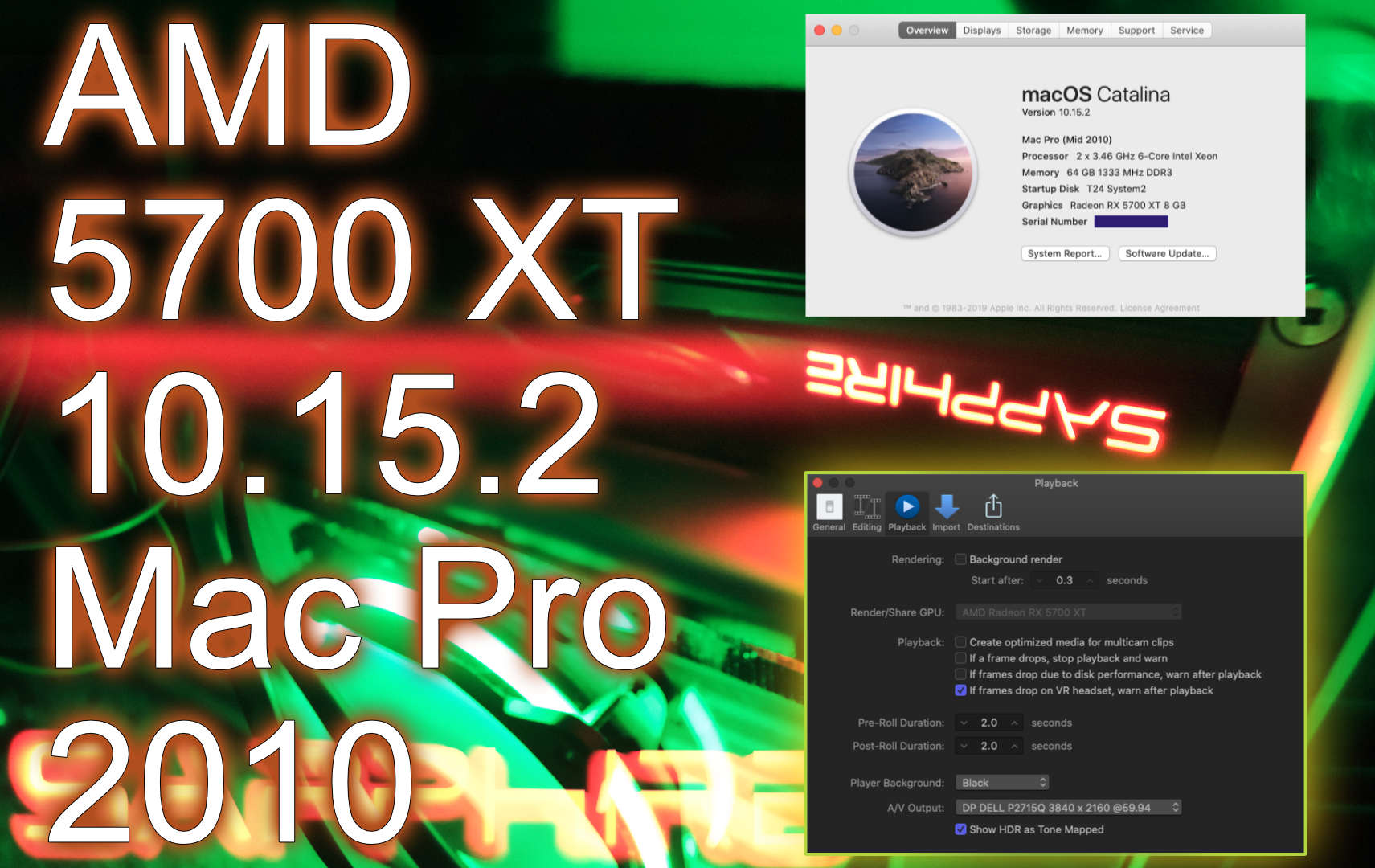
Task: Switch to the Storage tab
Action: pos(1033,31)
